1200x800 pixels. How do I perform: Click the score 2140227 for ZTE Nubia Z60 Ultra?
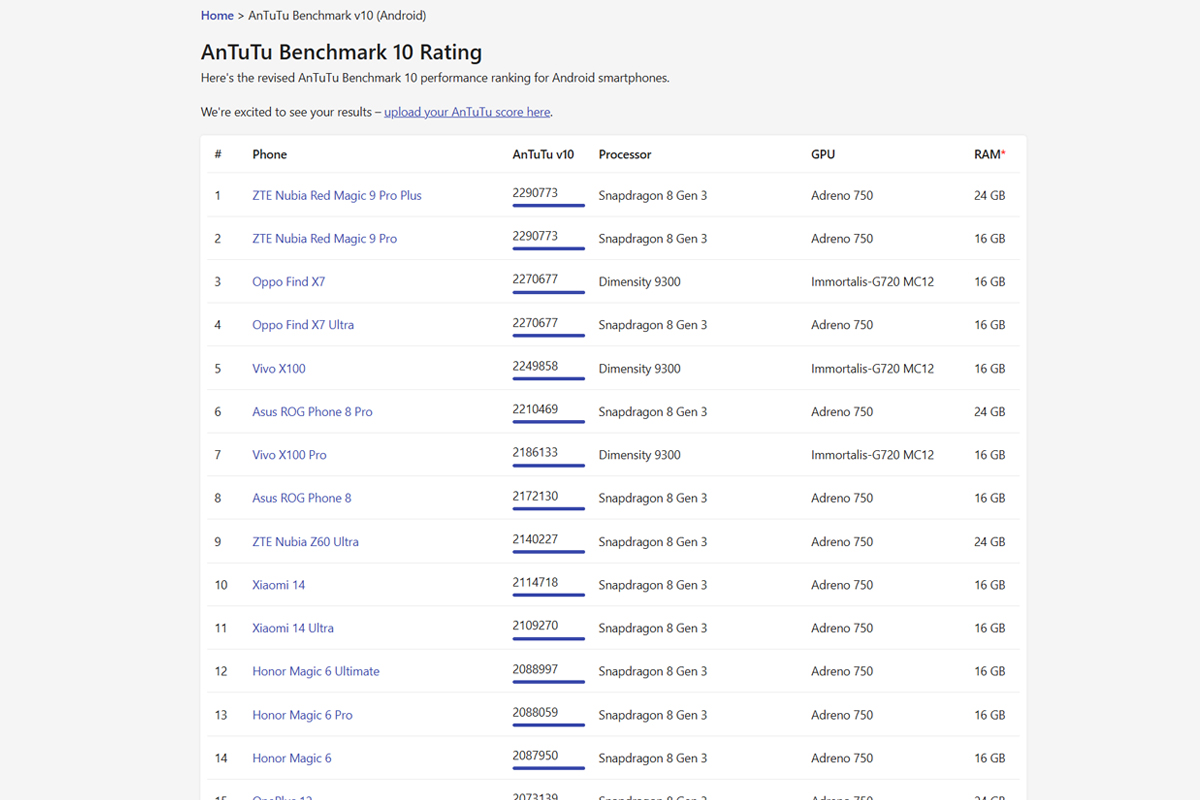point(535,539)
